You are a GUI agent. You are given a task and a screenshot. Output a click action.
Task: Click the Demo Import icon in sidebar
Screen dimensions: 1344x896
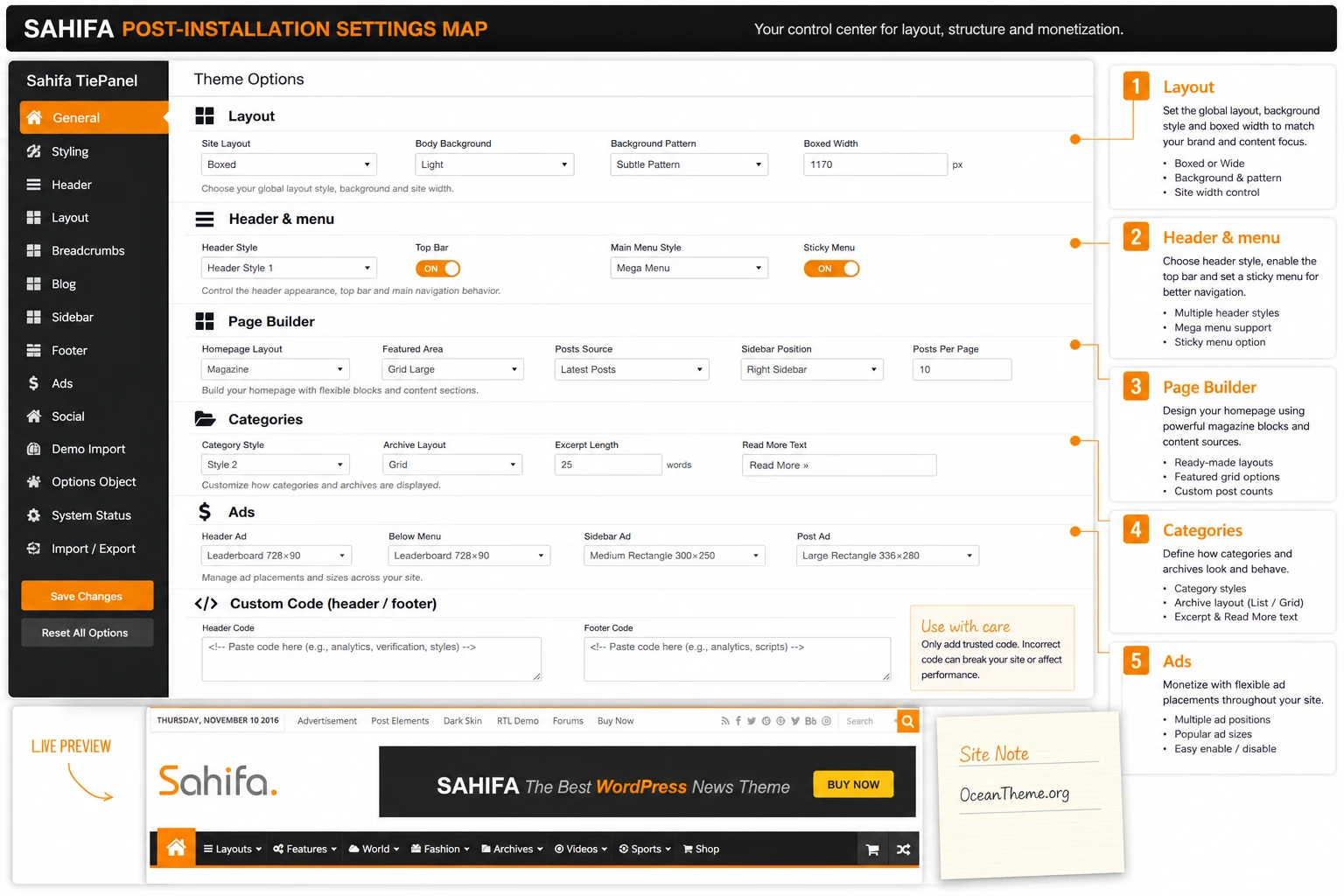click(x=34, y=449)
